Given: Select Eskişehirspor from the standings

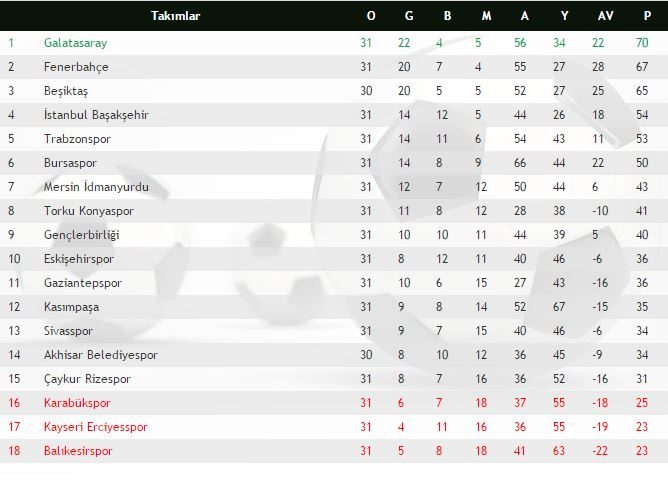Looking at the screenshot, I should (x=80, y=259).
